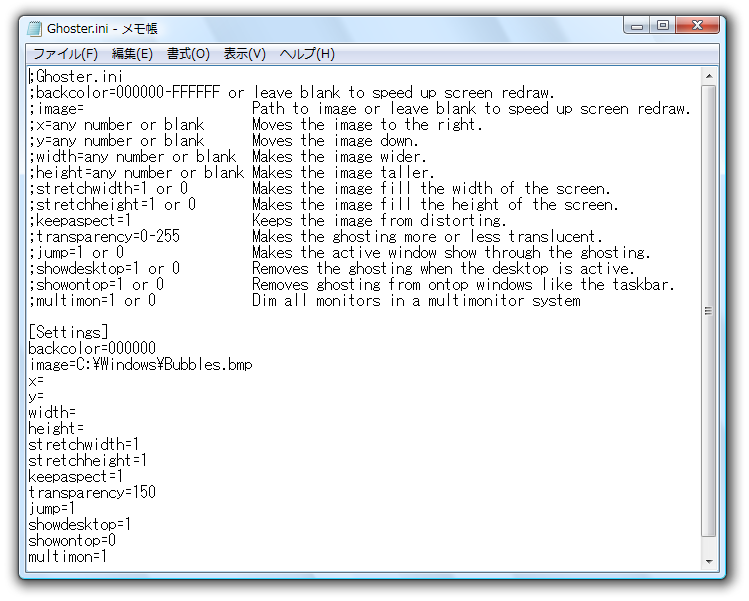Maximize the Ghoster.ini Notepad window
The height and width of the screenshot is (601, 749).
click(663, 25)
